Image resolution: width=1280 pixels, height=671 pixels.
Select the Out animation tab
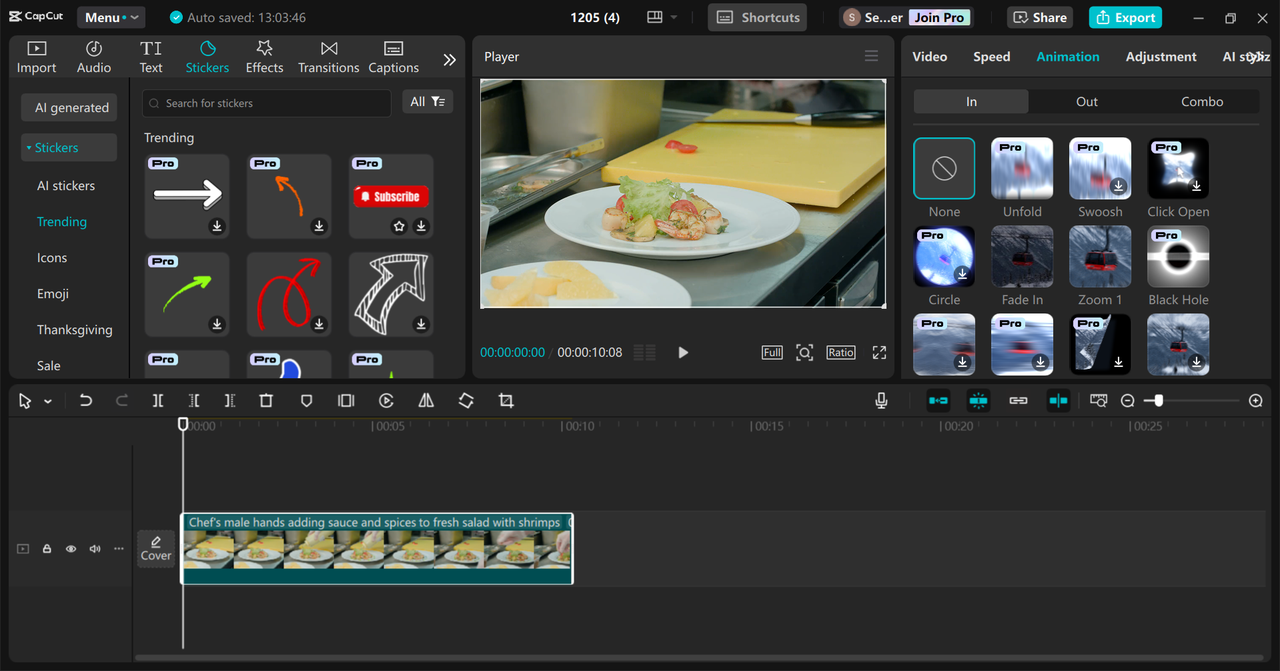coord(1087,101)
